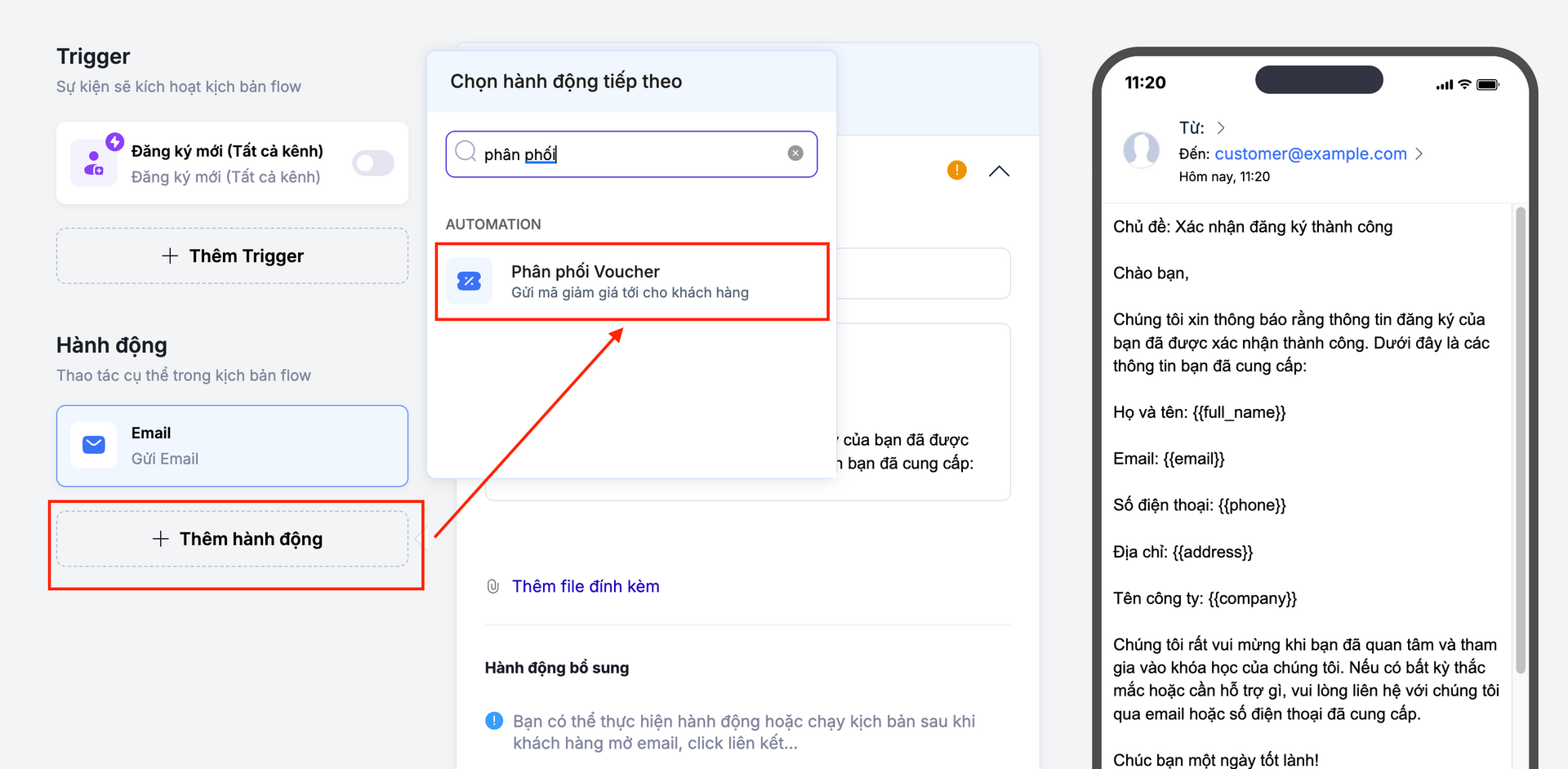Clear the search text with X icon
This screenshot has width=1568, height=769.
coord(795,153)
